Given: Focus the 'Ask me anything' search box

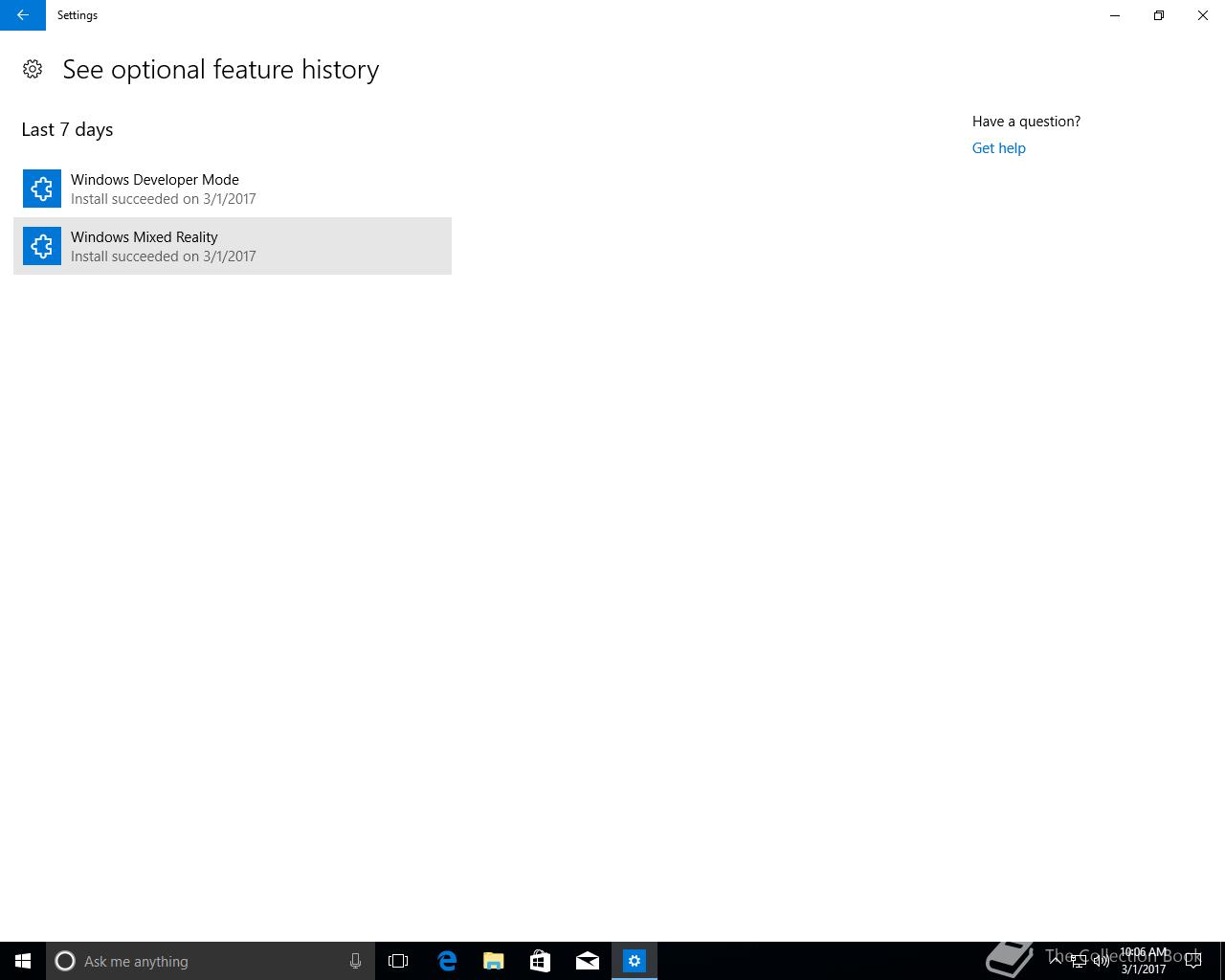Looking at the screenshot, I should [211, 961].
